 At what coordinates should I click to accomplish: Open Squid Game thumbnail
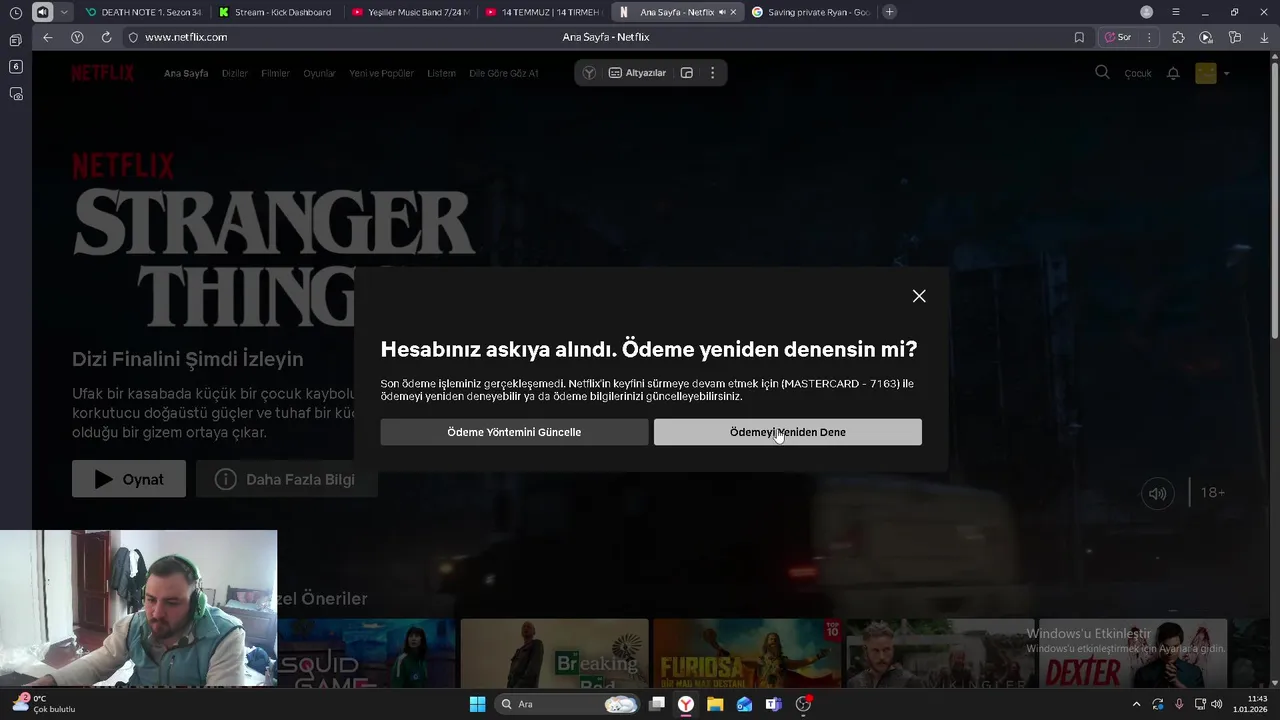[366, 653]
